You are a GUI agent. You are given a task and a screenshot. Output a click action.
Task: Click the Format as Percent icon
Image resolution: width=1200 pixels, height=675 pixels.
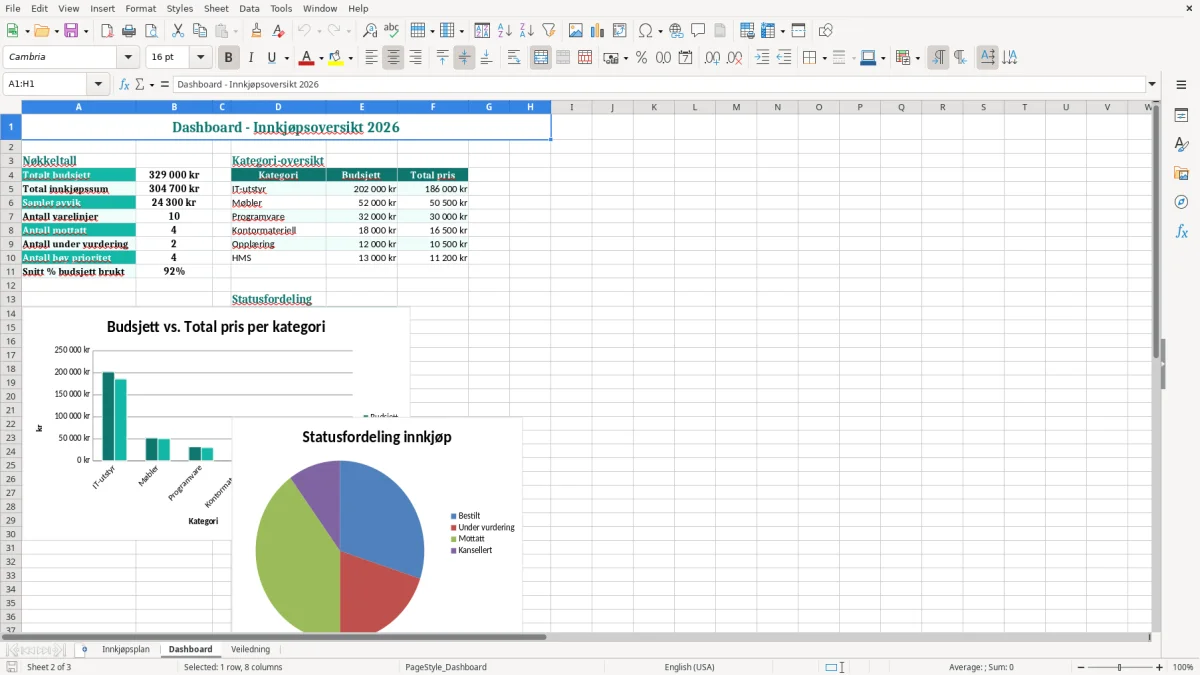click(641, 58)
